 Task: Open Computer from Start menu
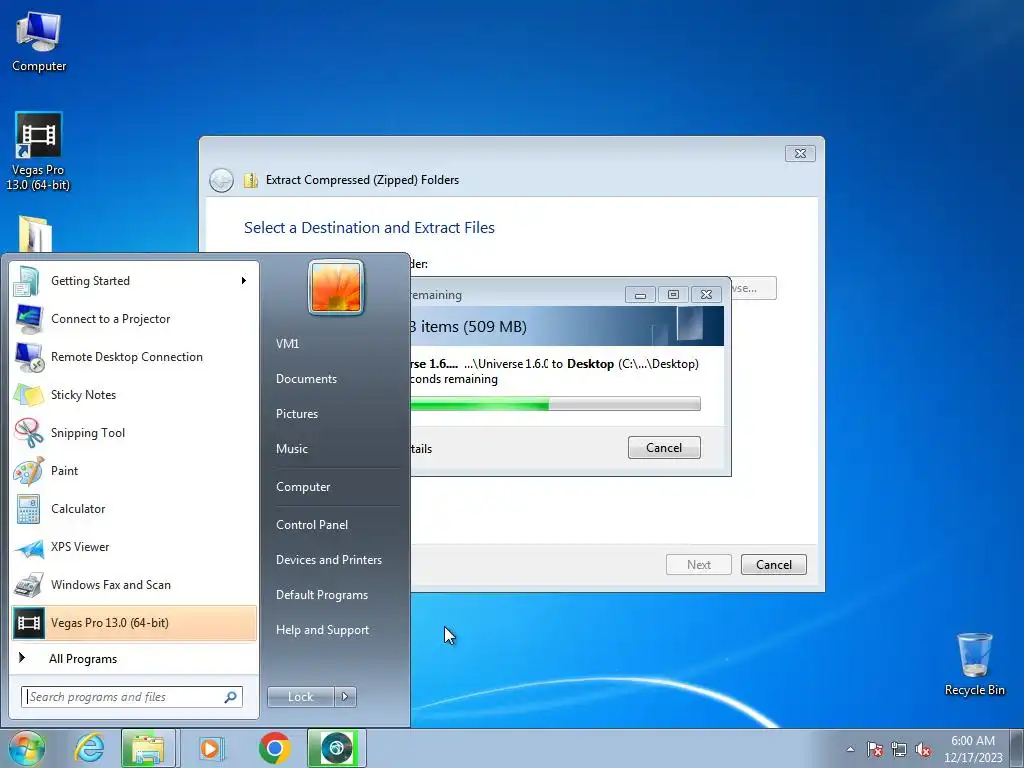[x=303, y=487]
